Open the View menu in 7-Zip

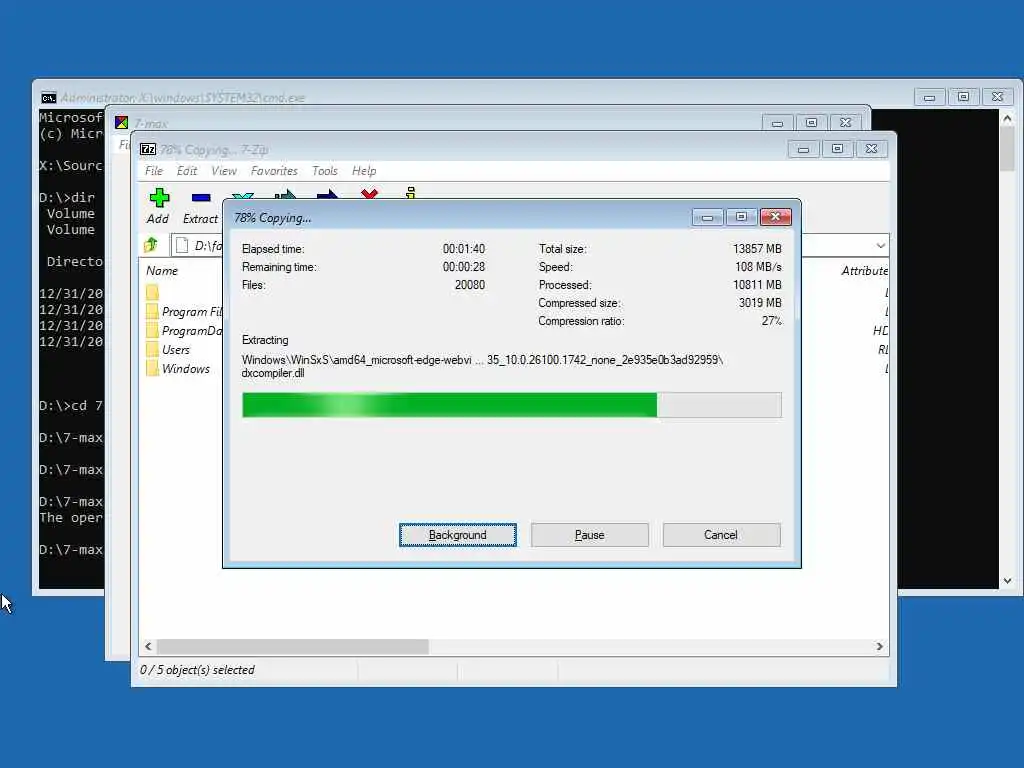click(224, 171)
